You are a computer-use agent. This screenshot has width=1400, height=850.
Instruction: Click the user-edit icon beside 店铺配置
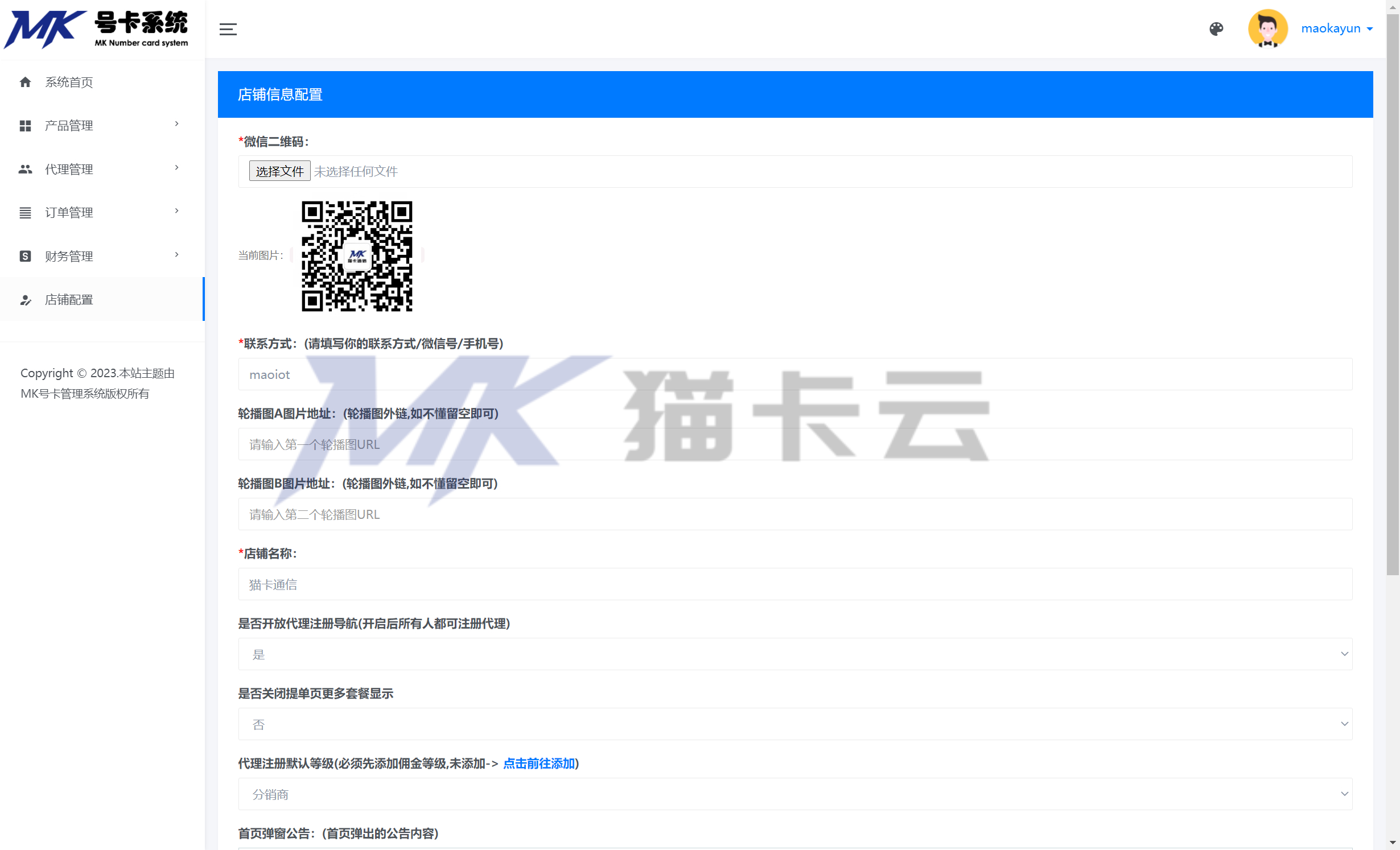click(25, 300)
